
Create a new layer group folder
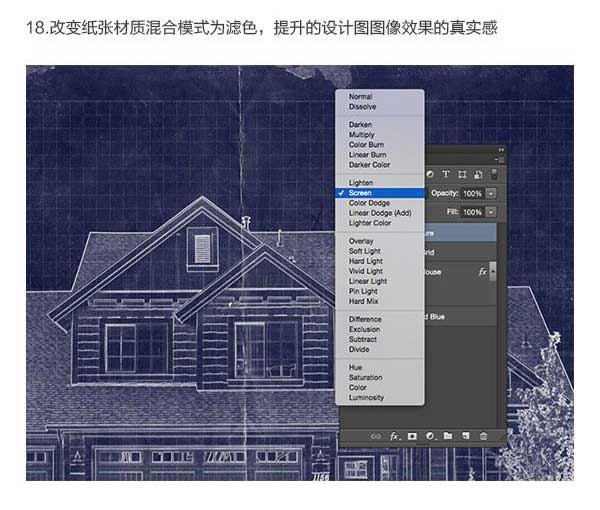pos(448,436)
